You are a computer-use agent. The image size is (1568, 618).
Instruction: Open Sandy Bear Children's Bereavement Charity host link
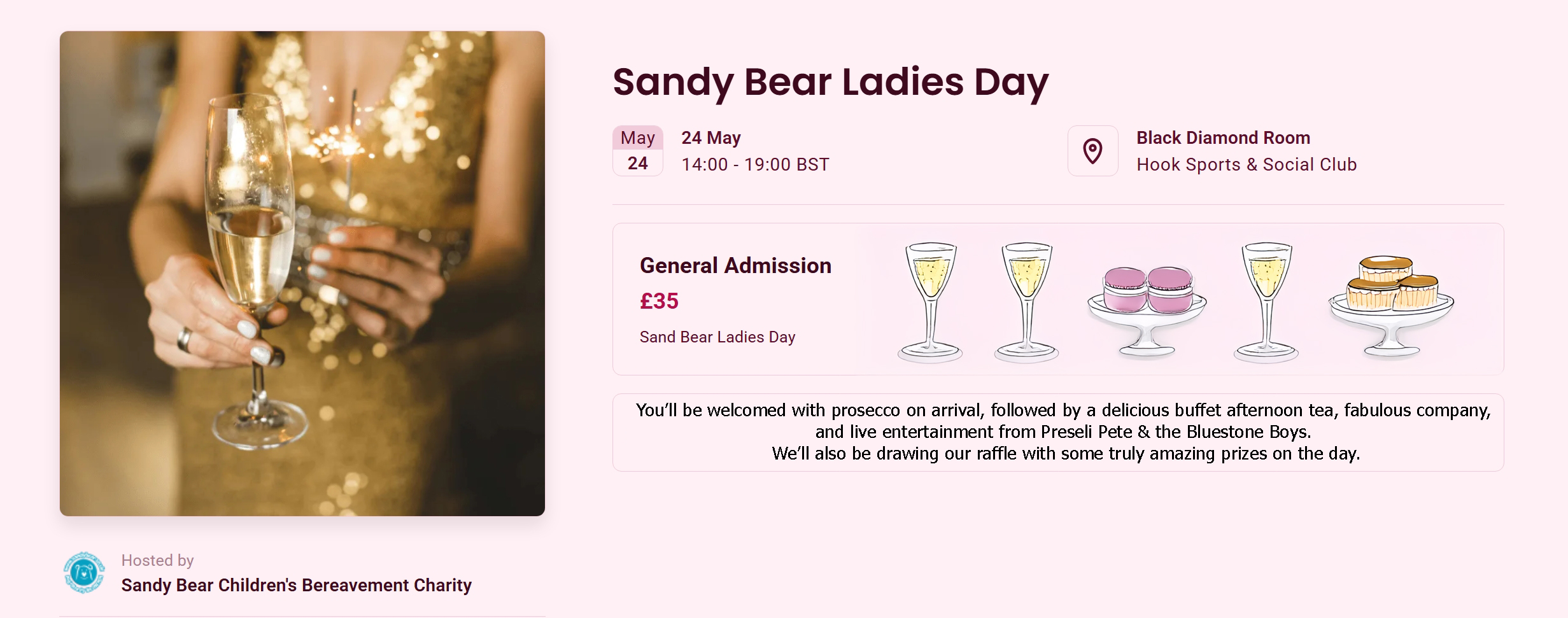(x=296, y=585)
